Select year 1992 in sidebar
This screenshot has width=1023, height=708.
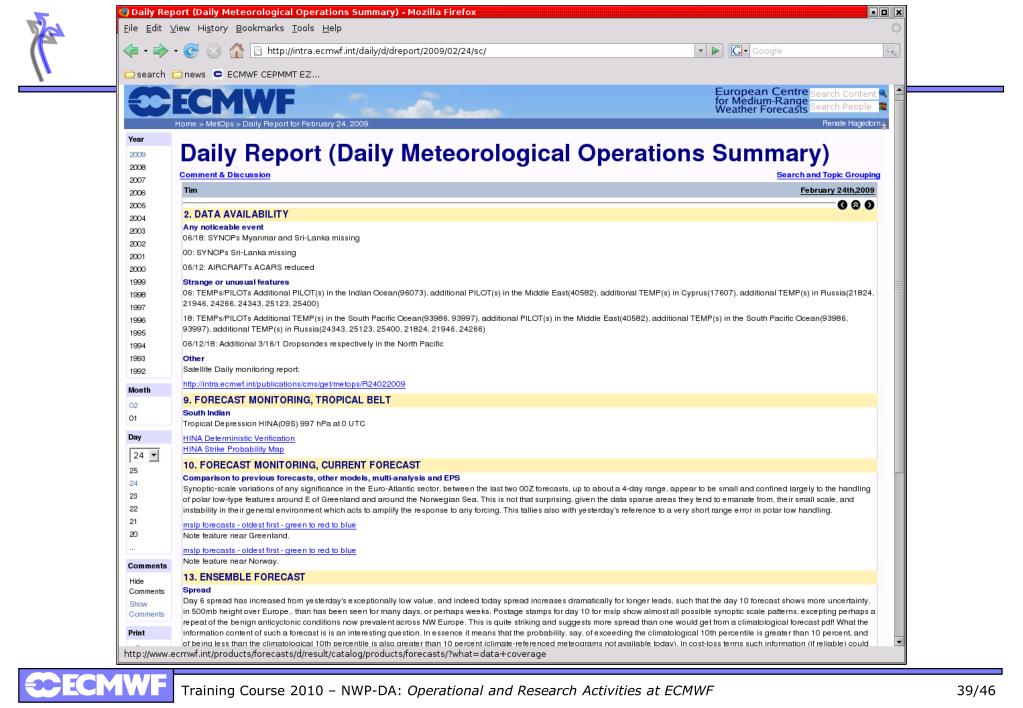click(x=137, y=371)
